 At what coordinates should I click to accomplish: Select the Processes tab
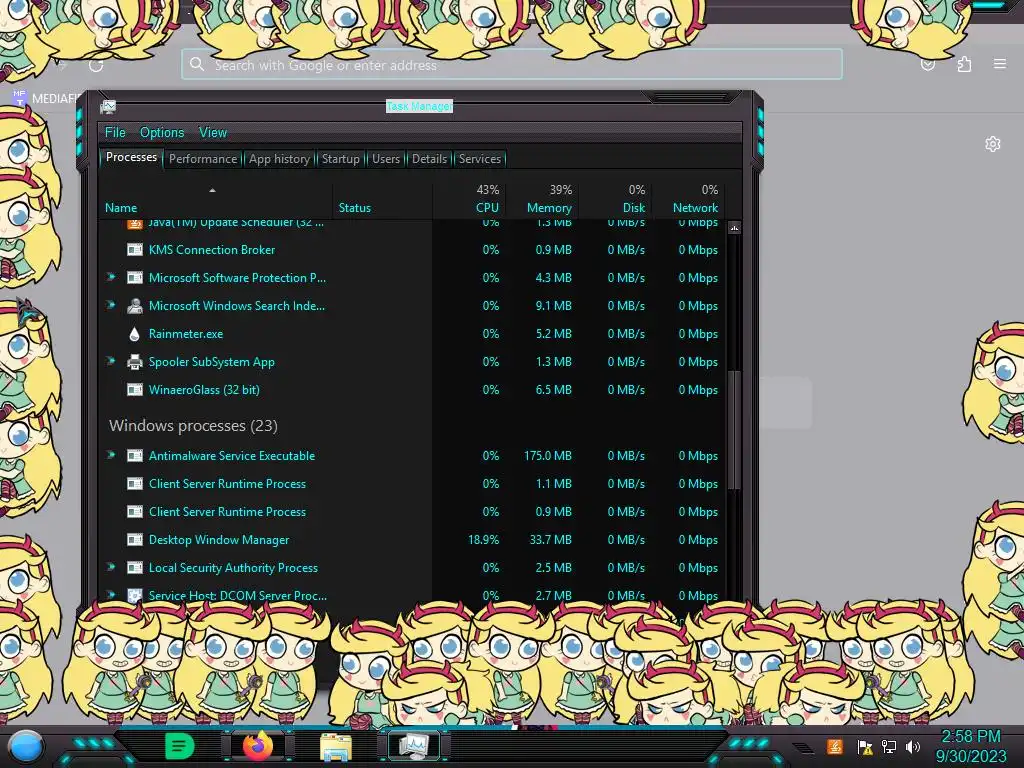coord(131,157)
